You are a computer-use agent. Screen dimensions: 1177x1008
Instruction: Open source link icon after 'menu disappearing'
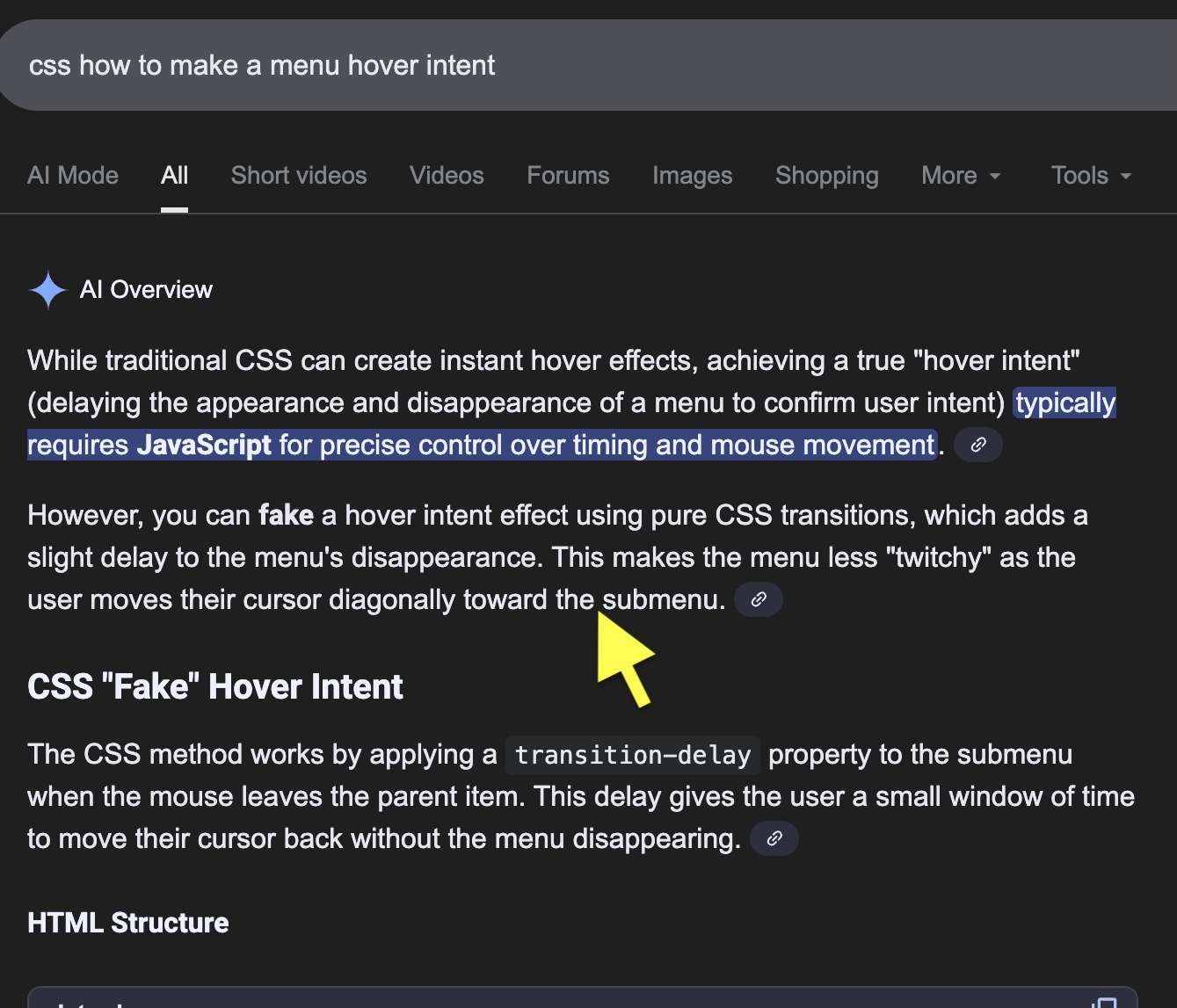pyautogui.click(x=774, y=839)
